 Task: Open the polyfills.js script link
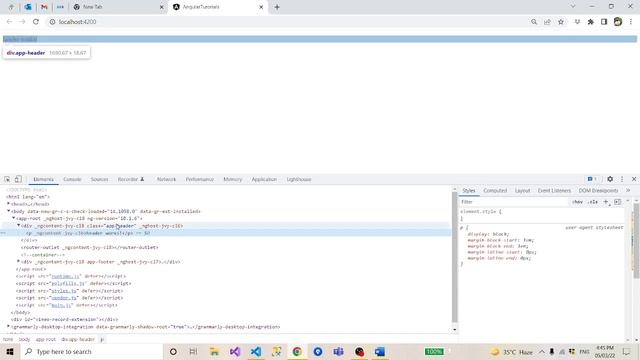(x=68, y=283)
